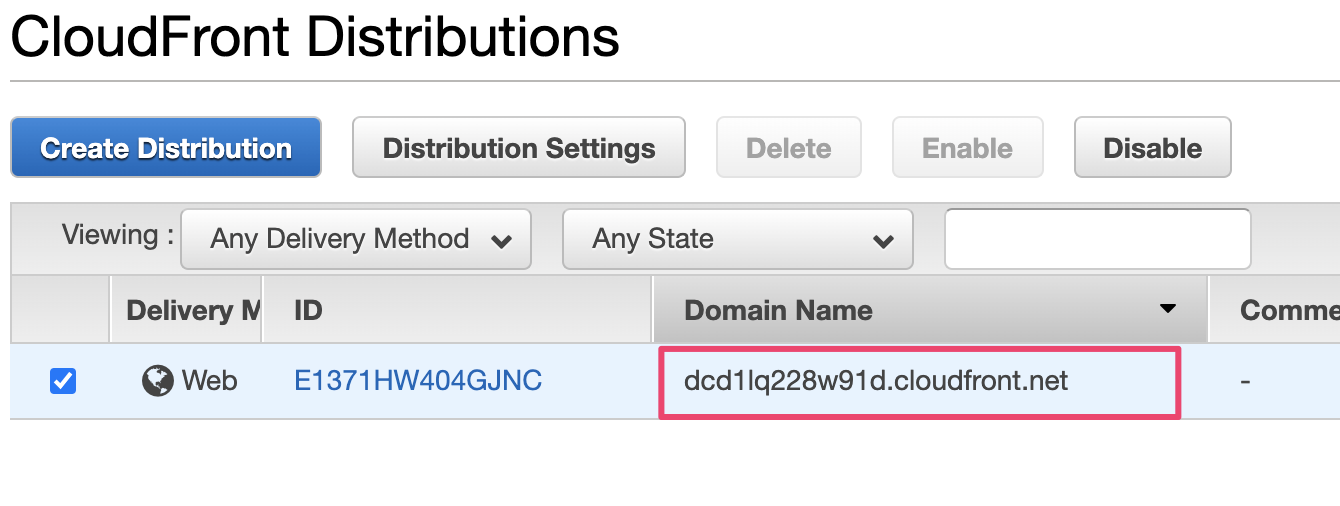This screenshot has height=506, width=1340.
Task: Focus the distribution search text field
Action: (x=1097, y=239)
